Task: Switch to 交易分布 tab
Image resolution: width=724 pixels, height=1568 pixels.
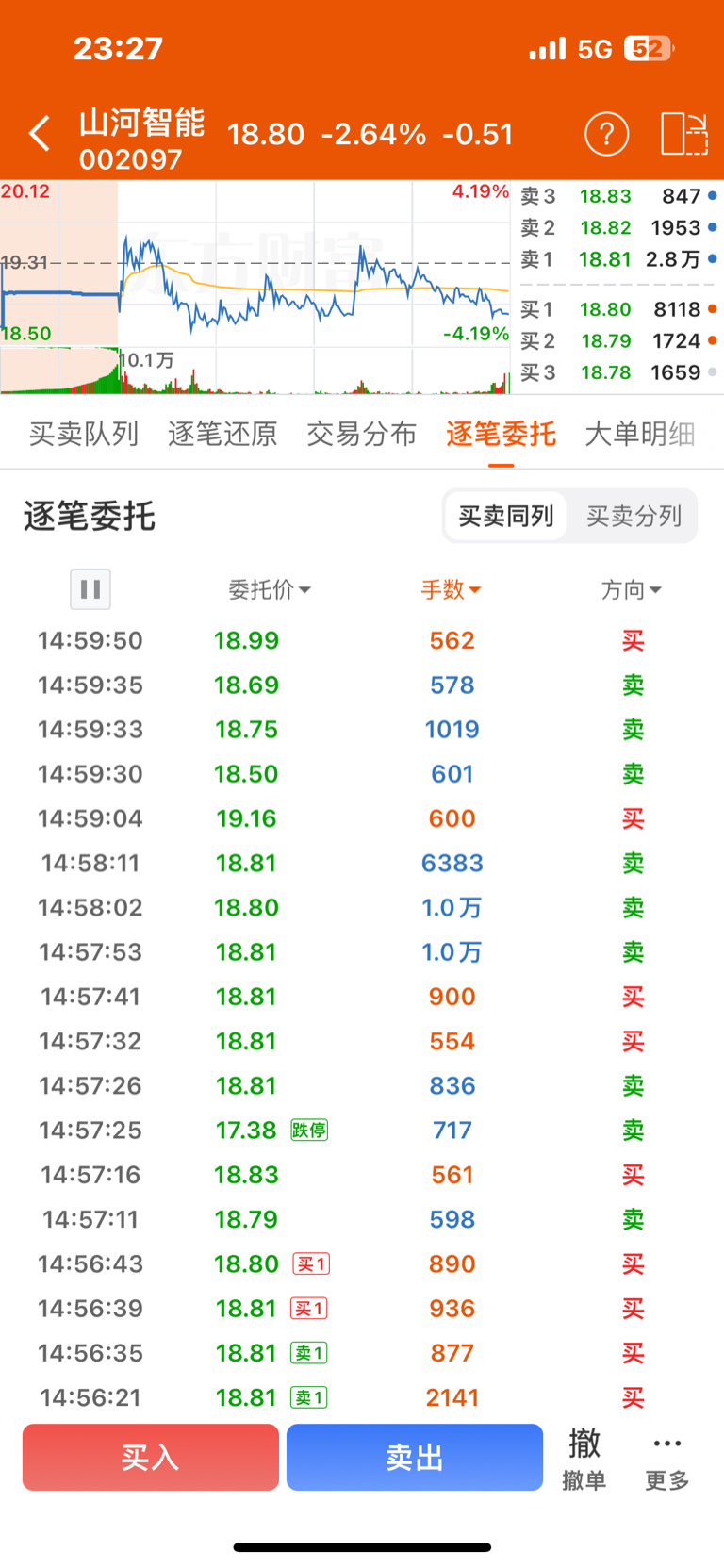Action: (x=362, y=434)
